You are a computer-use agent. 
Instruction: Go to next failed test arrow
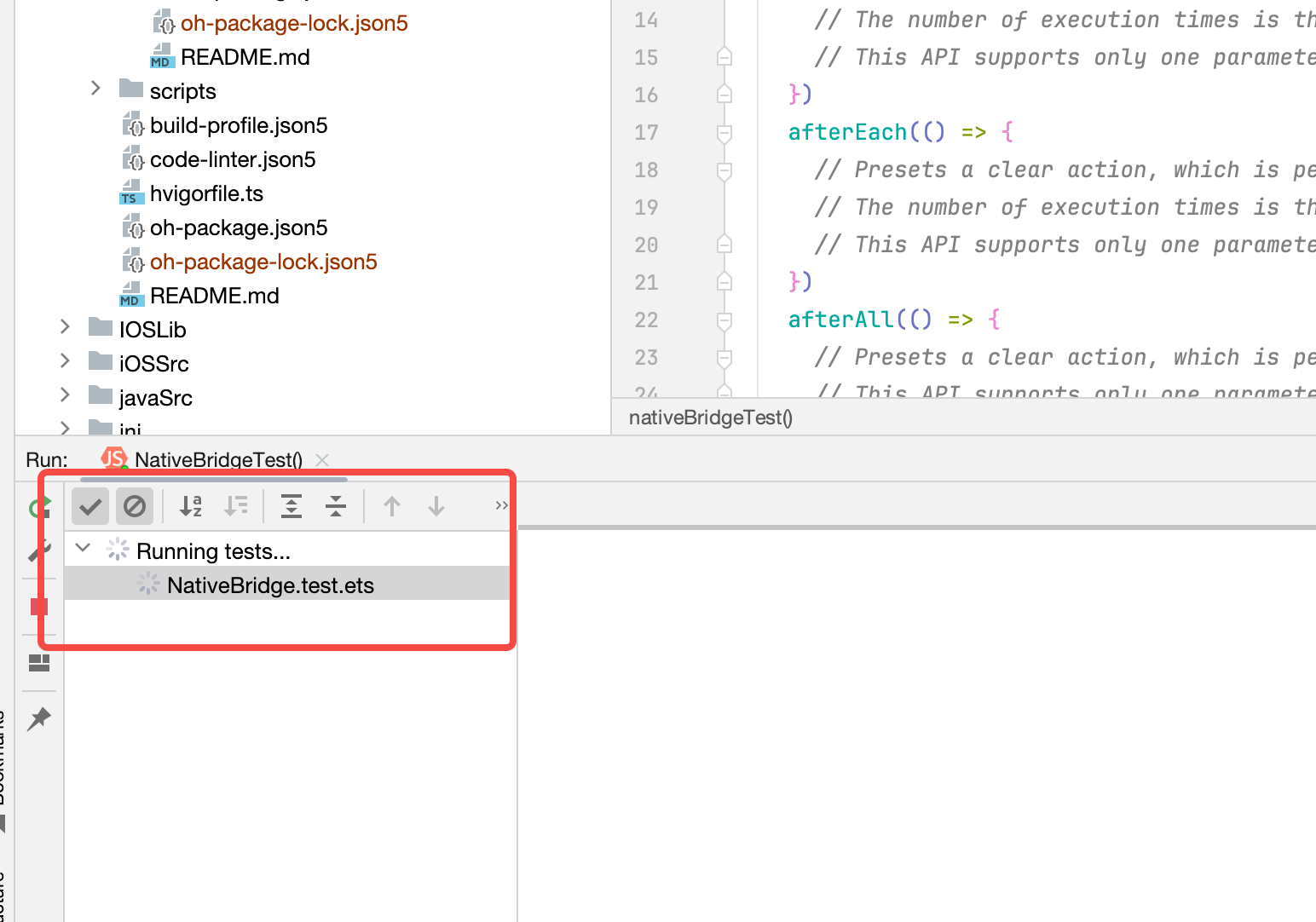pyautogui.click(x=436, y=506)
